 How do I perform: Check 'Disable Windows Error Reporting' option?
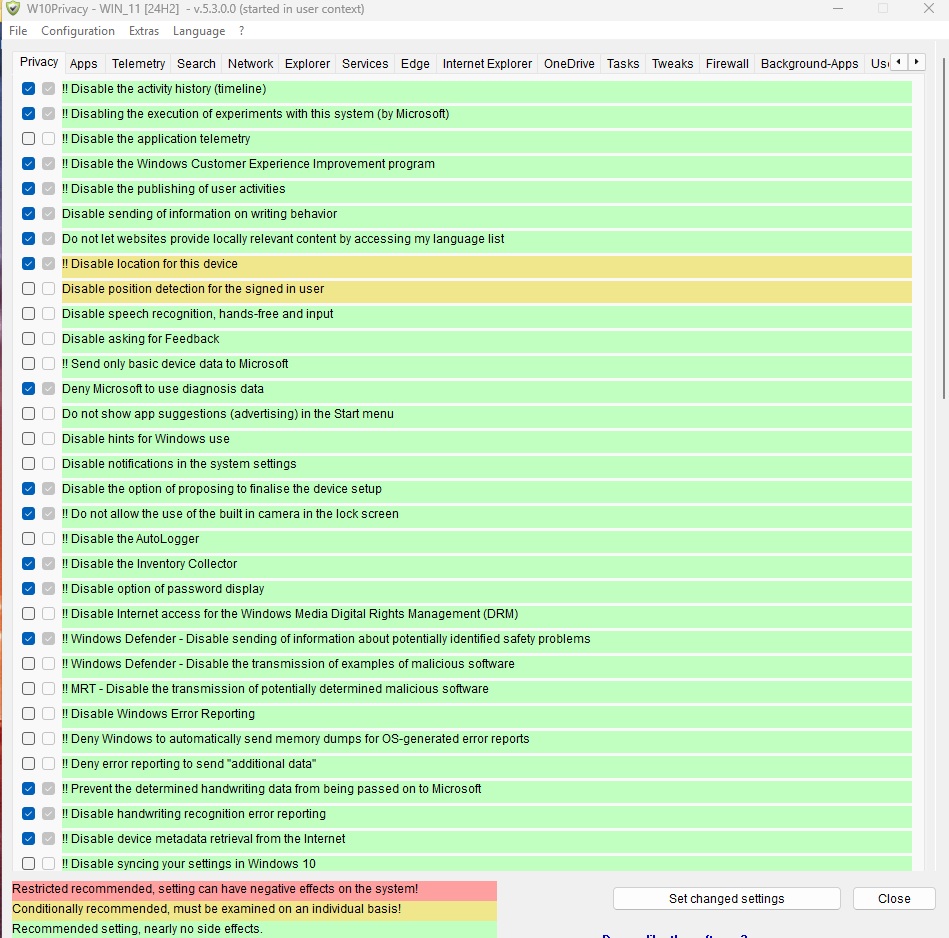click(29, 714)
